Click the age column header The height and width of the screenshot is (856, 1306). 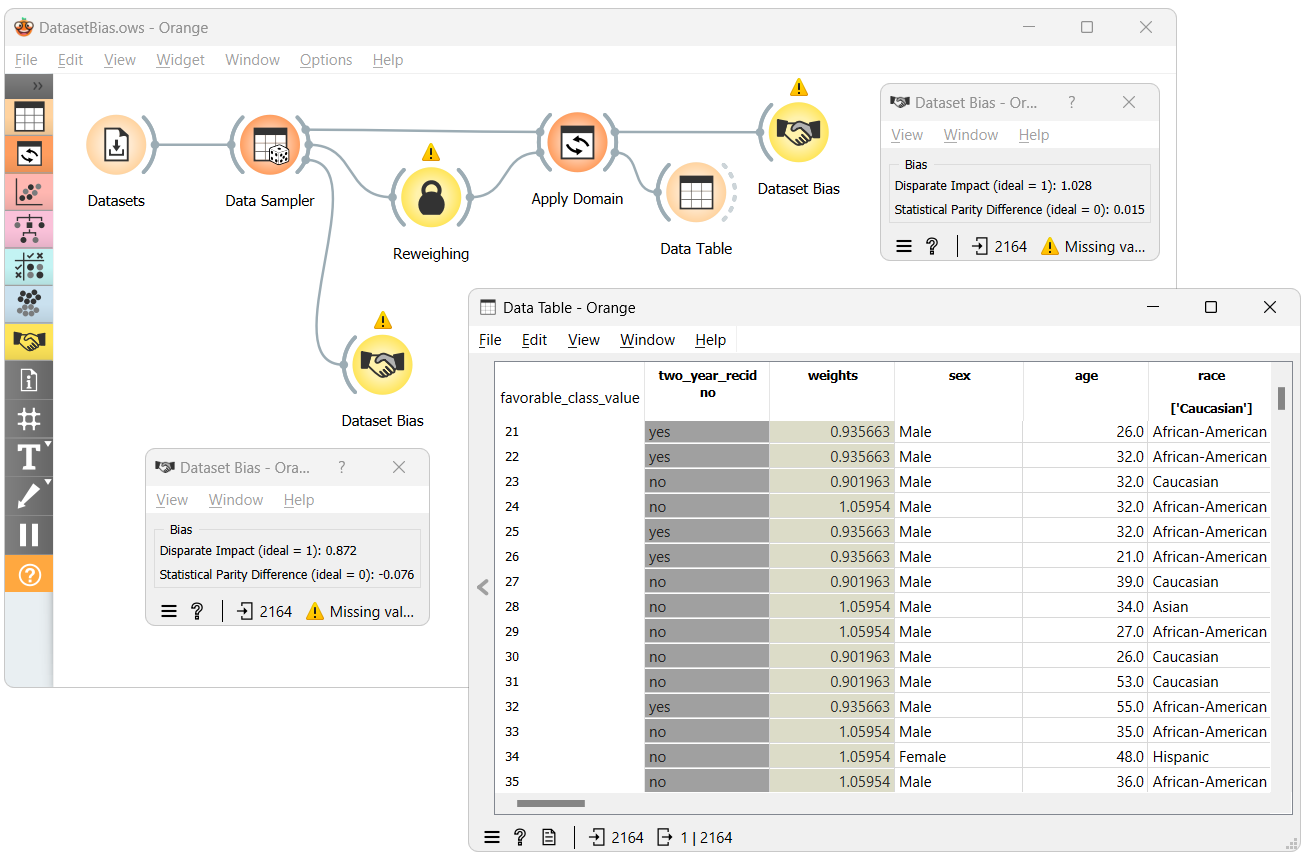(1086, 391)
